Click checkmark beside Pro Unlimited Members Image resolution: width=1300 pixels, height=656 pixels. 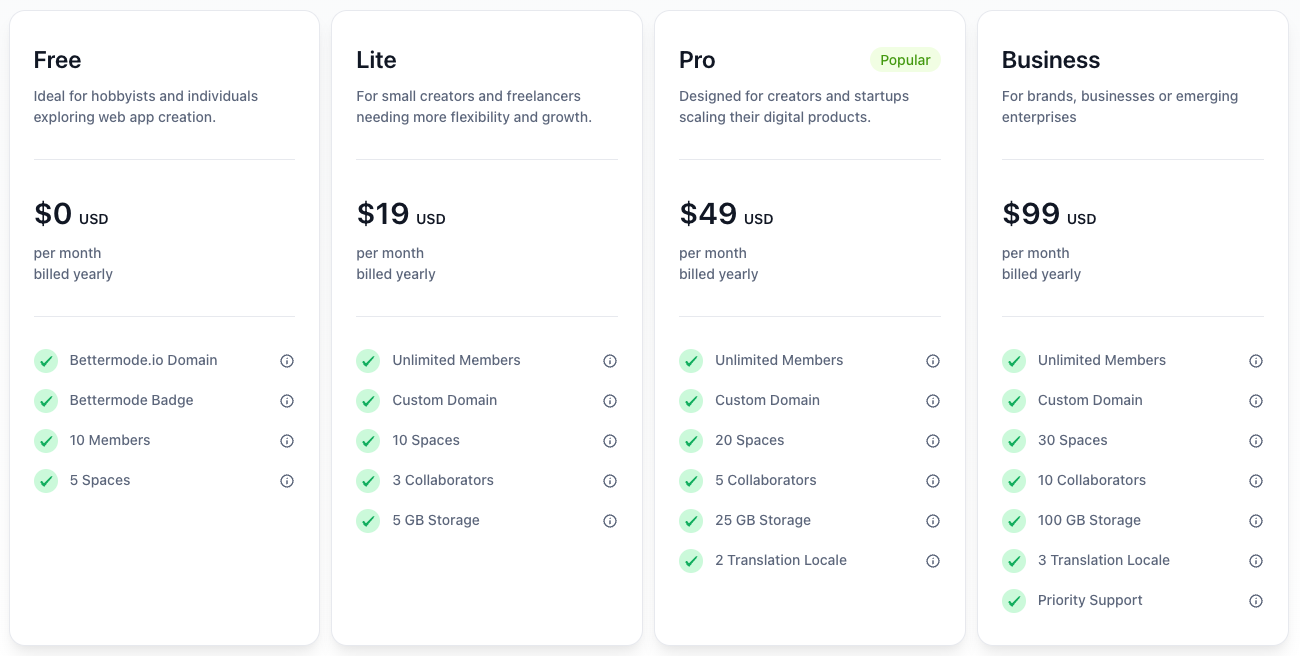pyautogui.click(x=691, y=361)
